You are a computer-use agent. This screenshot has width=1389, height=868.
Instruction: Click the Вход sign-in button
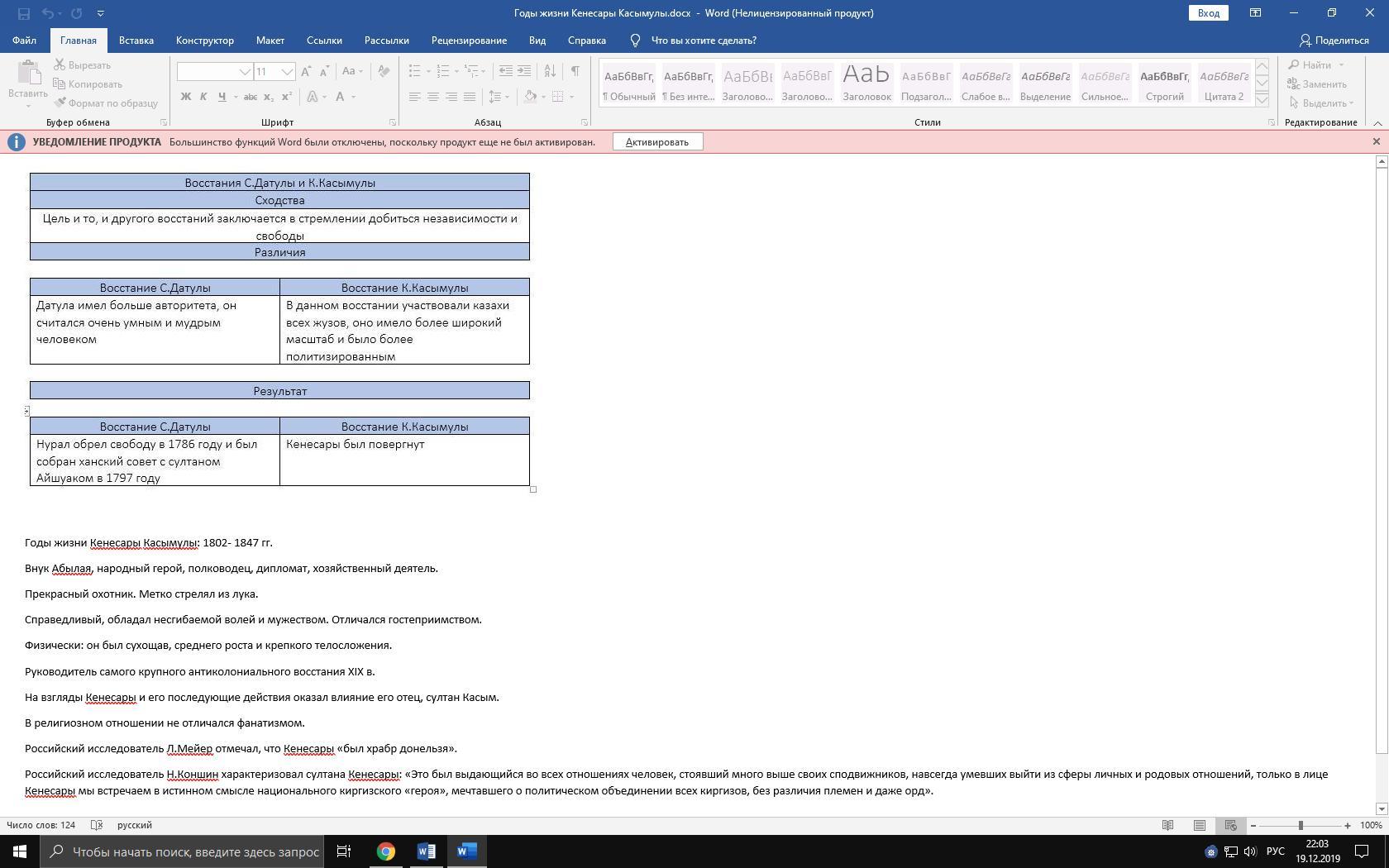[1208, 13]
